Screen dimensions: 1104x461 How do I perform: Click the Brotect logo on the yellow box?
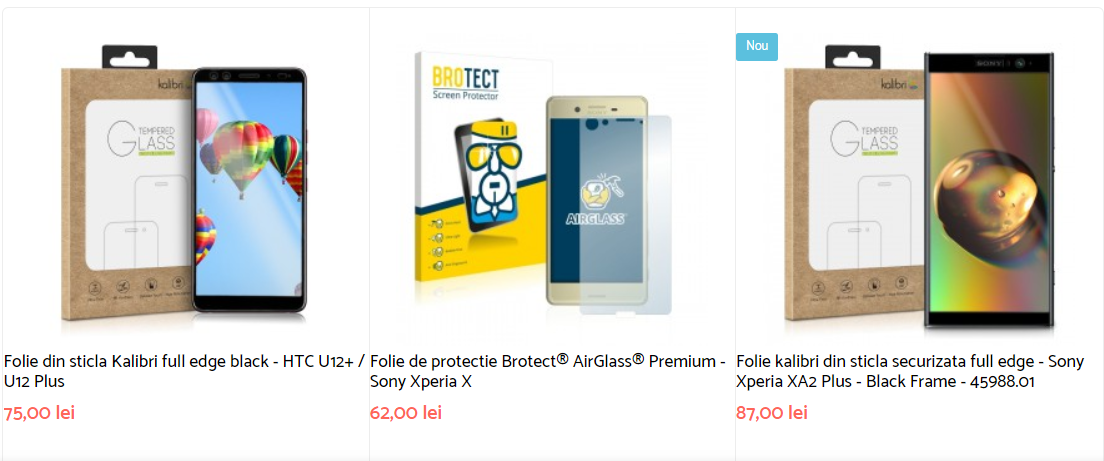click(x=465, y=80)
